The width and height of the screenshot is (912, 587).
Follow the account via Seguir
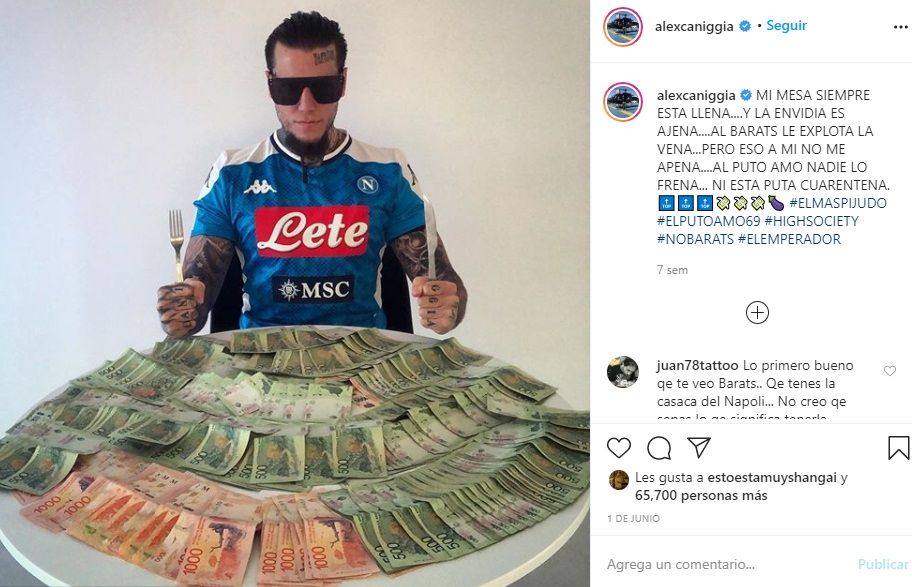pyautogui.click(x=786, y=26)
